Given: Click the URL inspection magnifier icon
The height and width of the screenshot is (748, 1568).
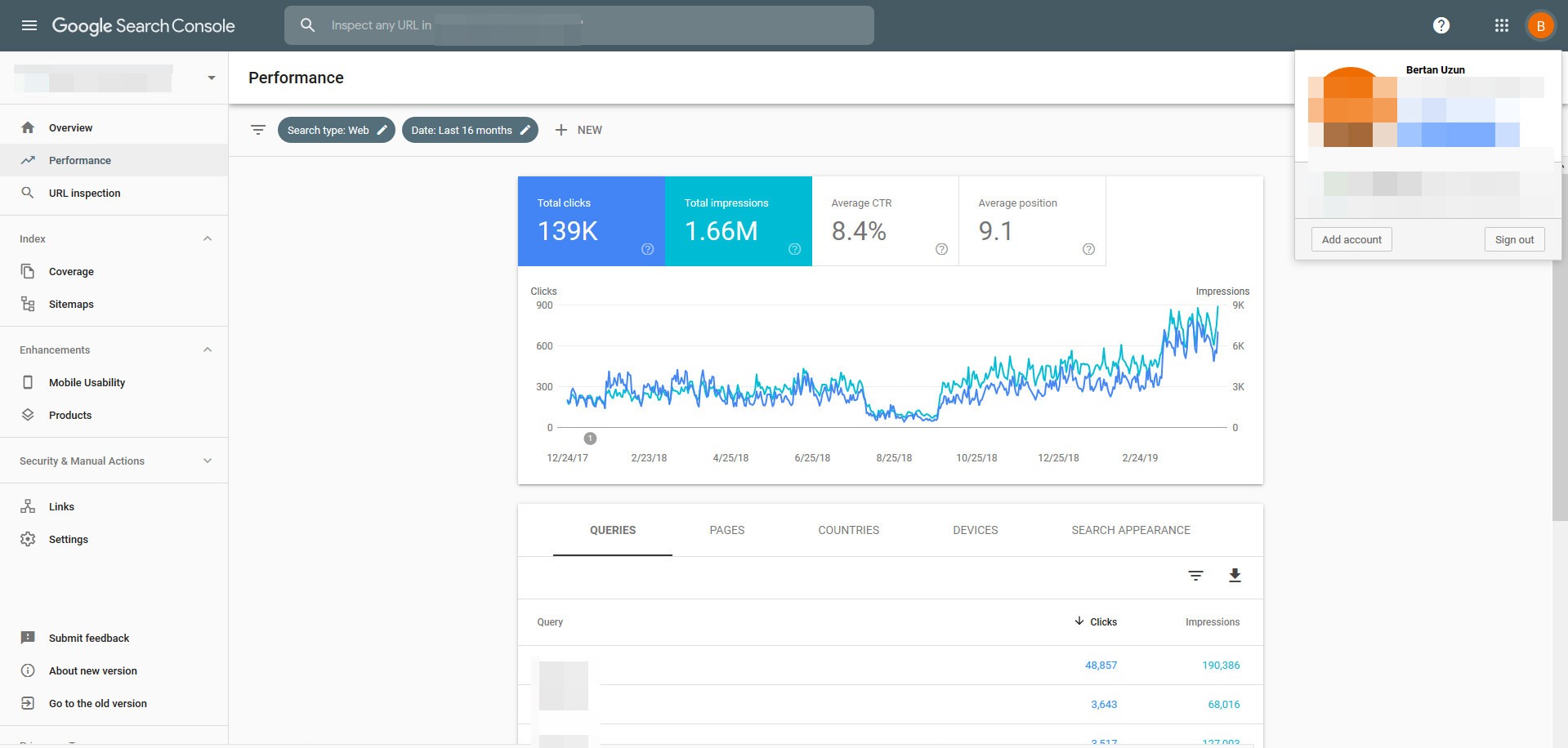Looking at the screenshot, I should pos(28,193).
